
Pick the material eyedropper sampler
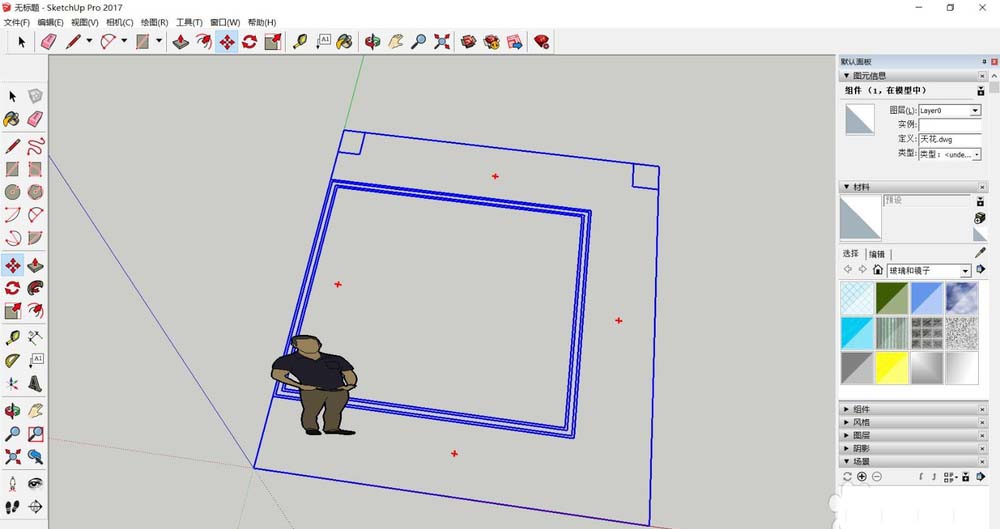980,253
